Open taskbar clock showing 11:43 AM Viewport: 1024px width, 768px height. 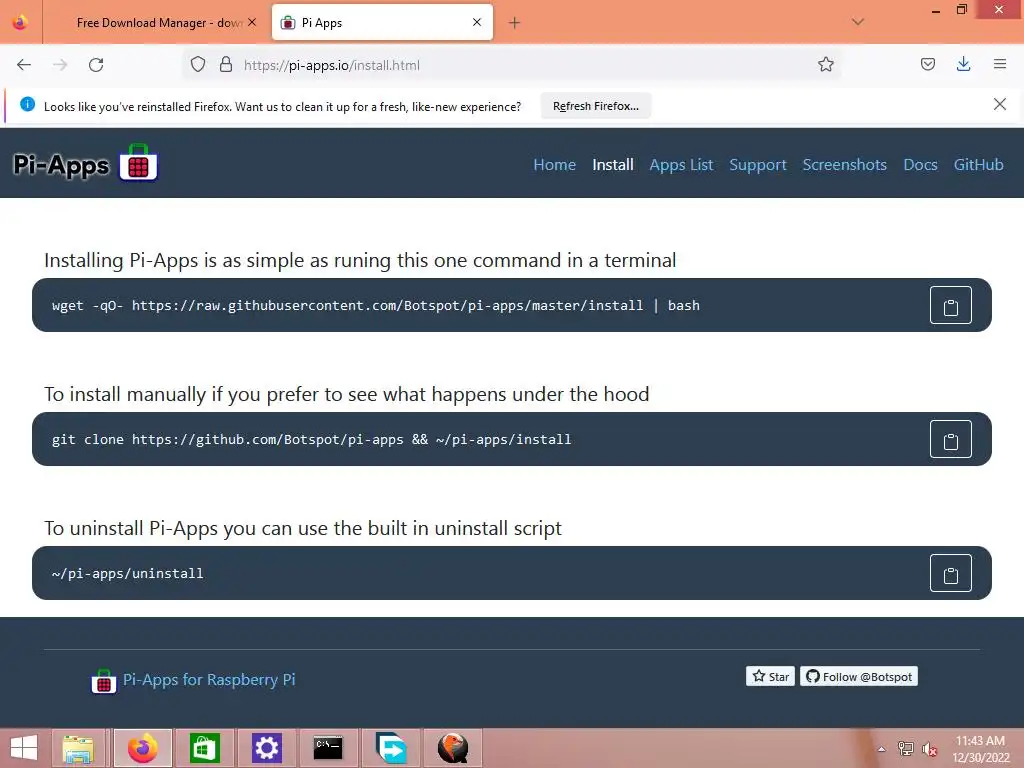coord(980,749)
